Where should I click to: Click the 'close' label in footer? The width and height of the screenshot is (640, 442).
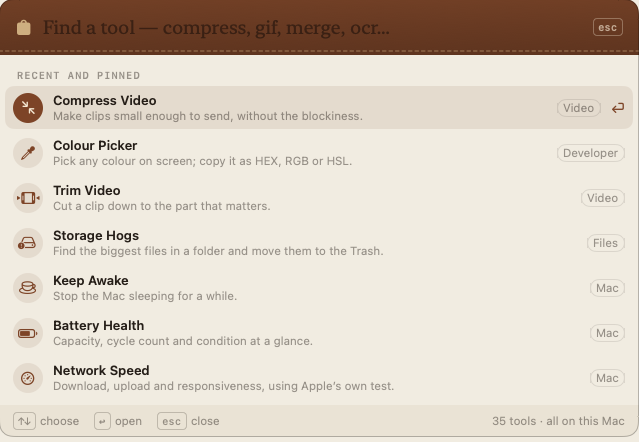click(205, 421)
